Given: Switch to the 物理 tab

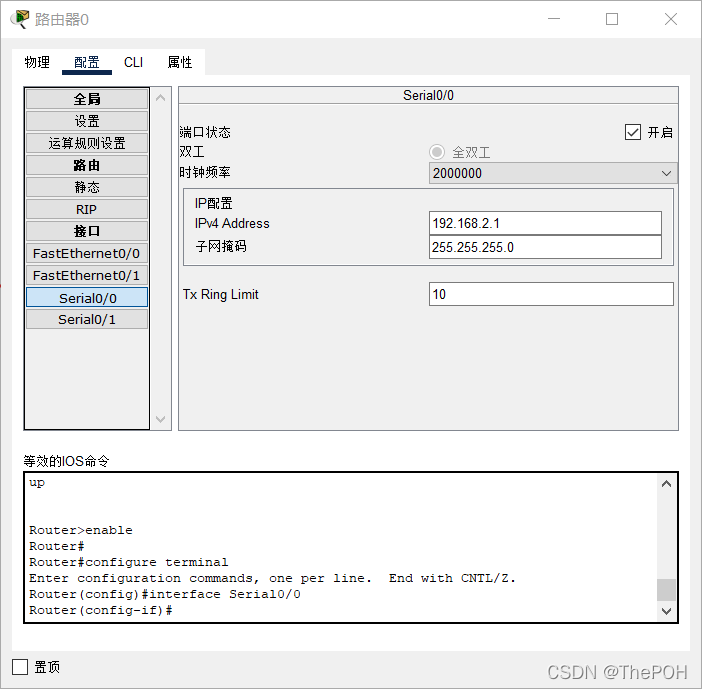Looking at the screenshot, I should [x=37, y=62].
